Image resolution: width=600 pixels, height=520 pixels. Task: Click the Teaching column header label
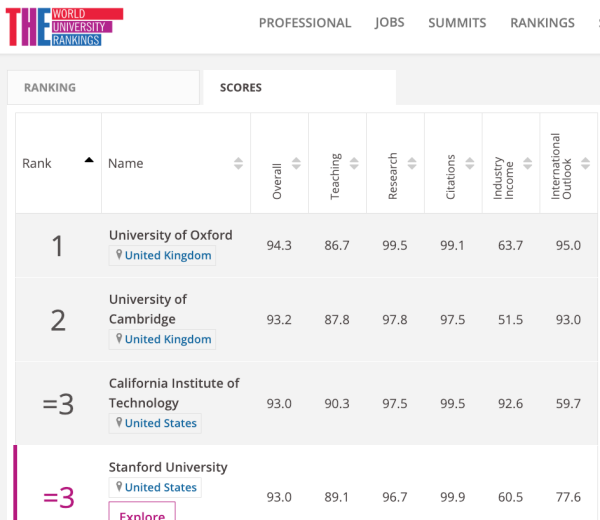point(335,176)
